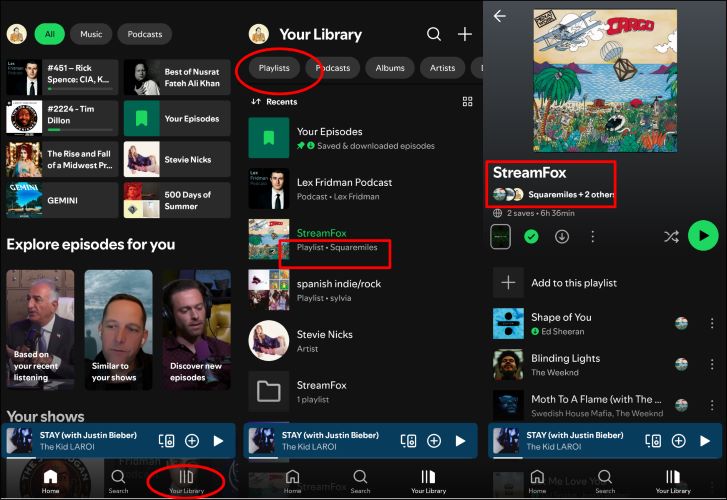727x500 pixels.
Task: Play STAY from right screen mini player
Action: 705,441
